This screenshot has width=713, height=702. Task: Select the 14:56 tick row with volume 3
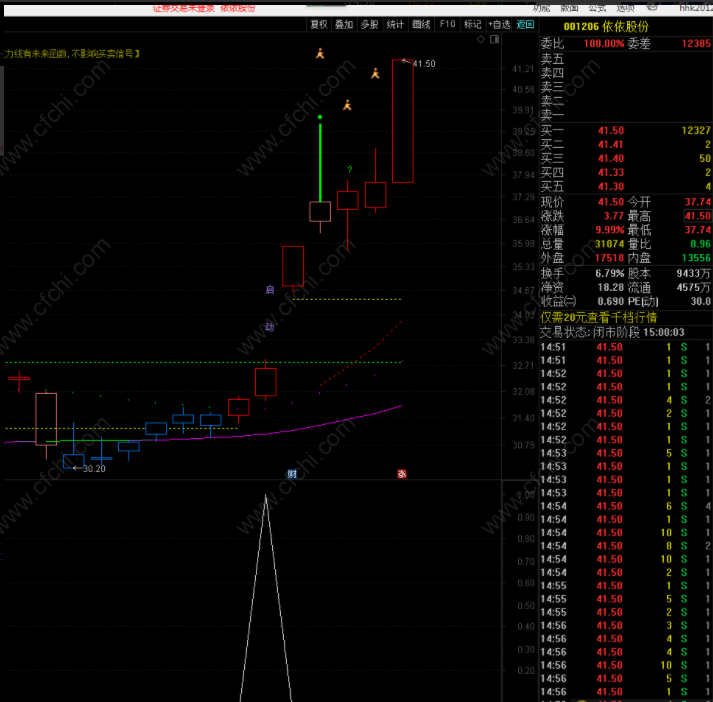(x=626, y=626)
